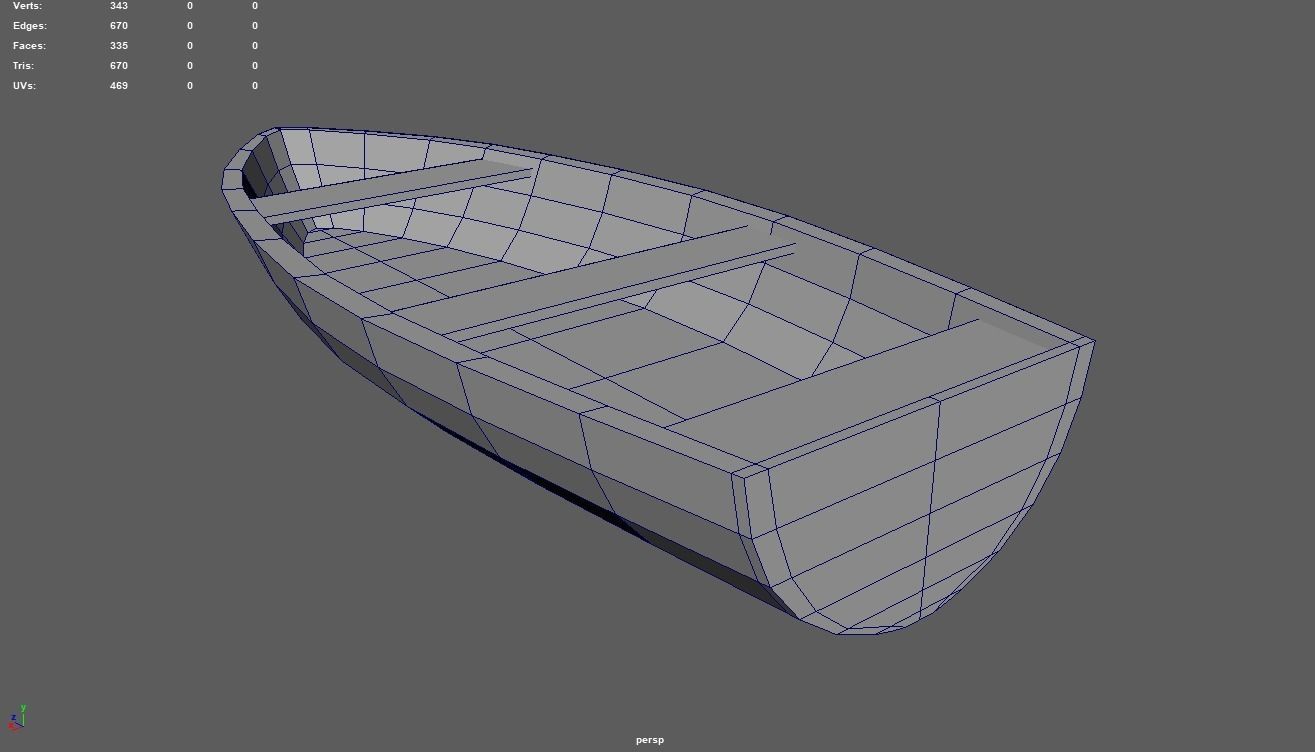The image size is (1315, 752).
Task: Click the view axis gizmo icon
Action: [x=17, y=718]
